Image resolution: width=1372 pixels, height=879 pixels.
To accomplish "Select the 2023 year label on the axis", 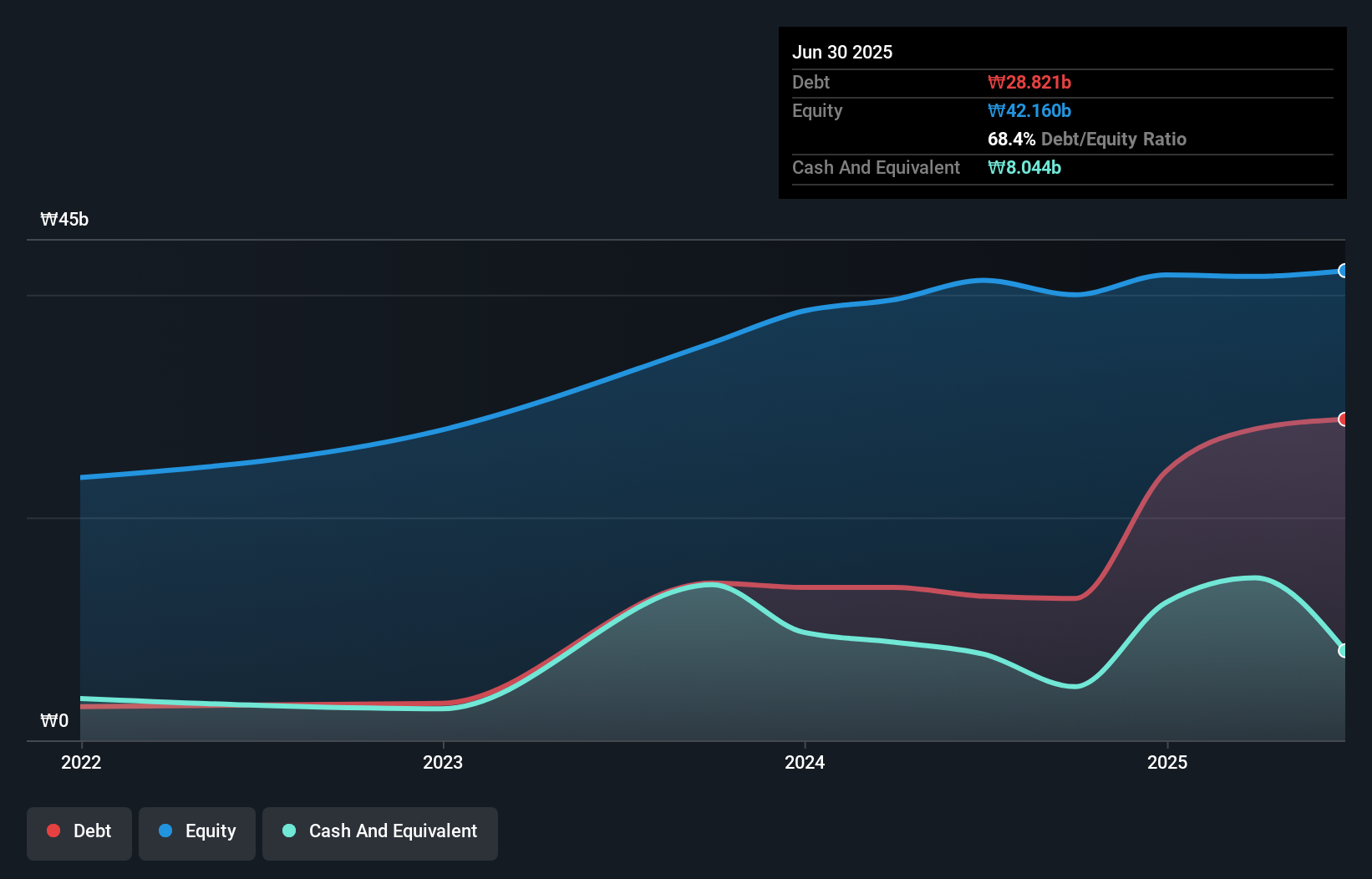I will coord(444,762).
